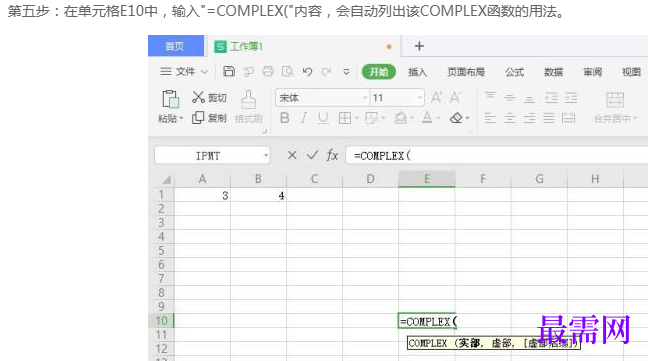Toggle Italic formatting
The height and width of the screenshot is (361, 649).
[303, 118]
